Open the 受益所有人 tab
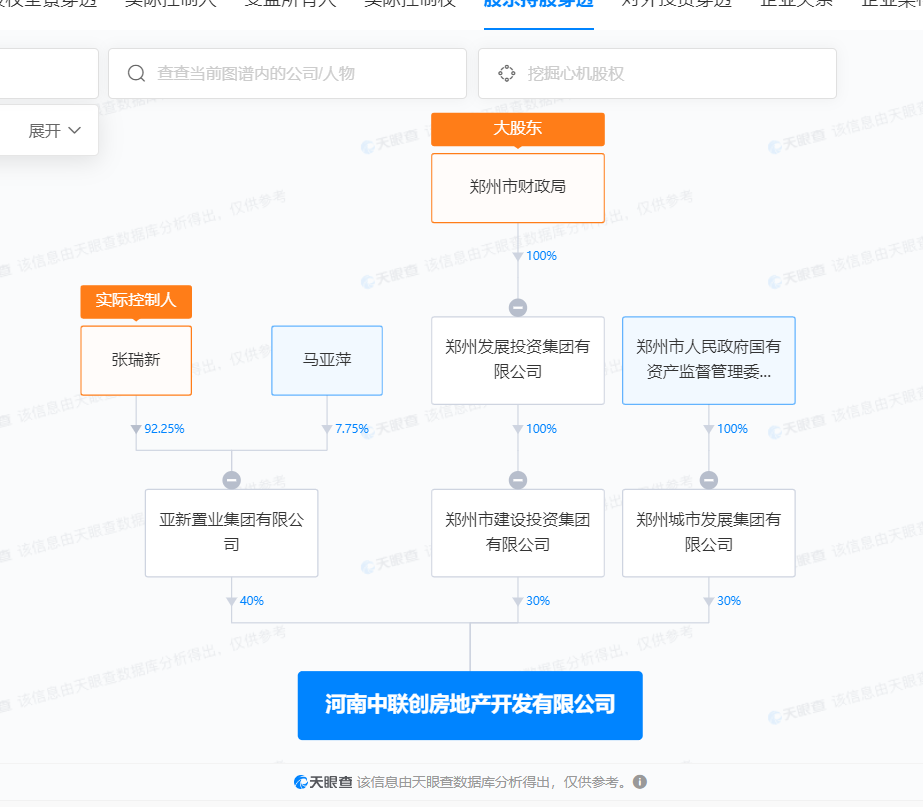The image size is (923, 807). click(290, 3)
